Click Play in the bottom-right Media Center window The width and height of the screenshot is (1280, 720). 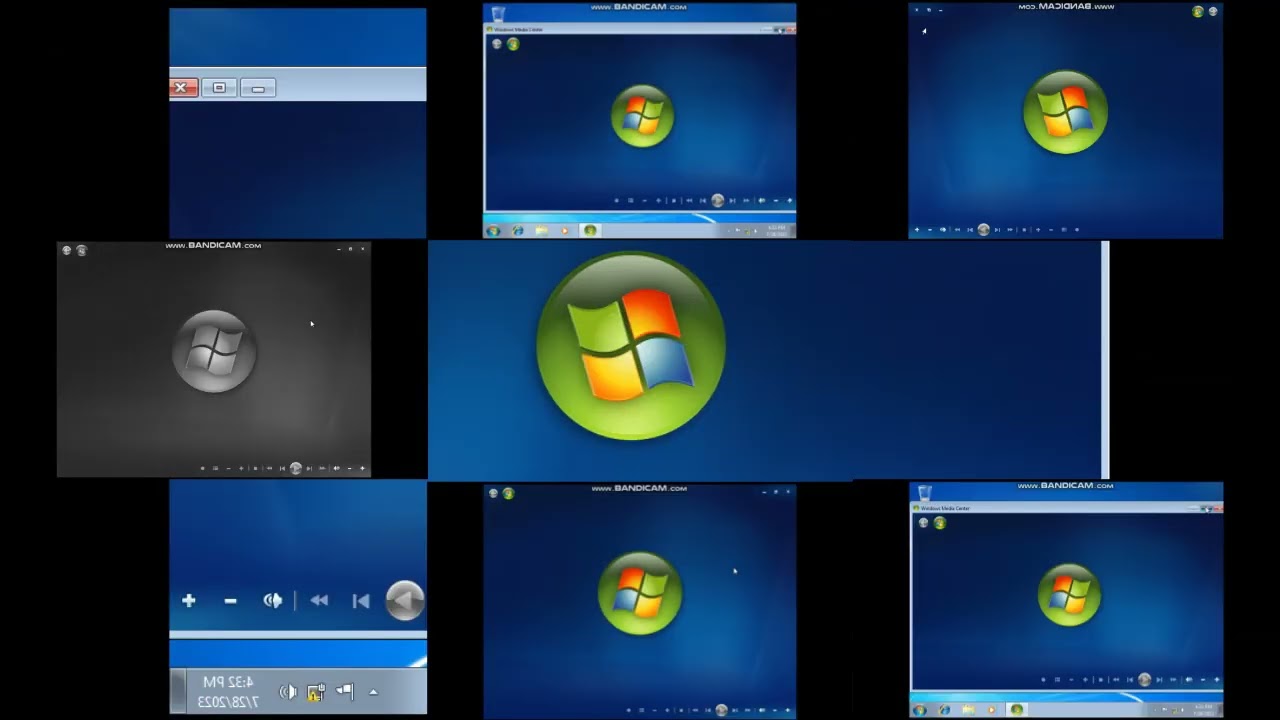pyautogui.click(x=1144, y=680)
